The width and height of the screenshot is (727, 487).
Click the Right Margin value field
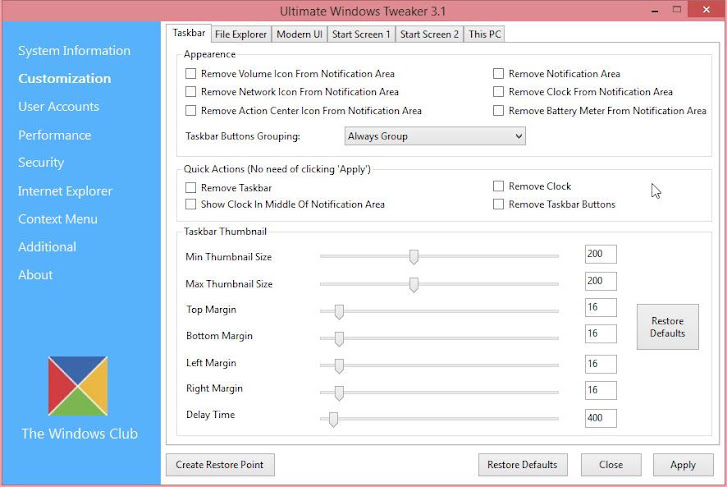(601, 390)
